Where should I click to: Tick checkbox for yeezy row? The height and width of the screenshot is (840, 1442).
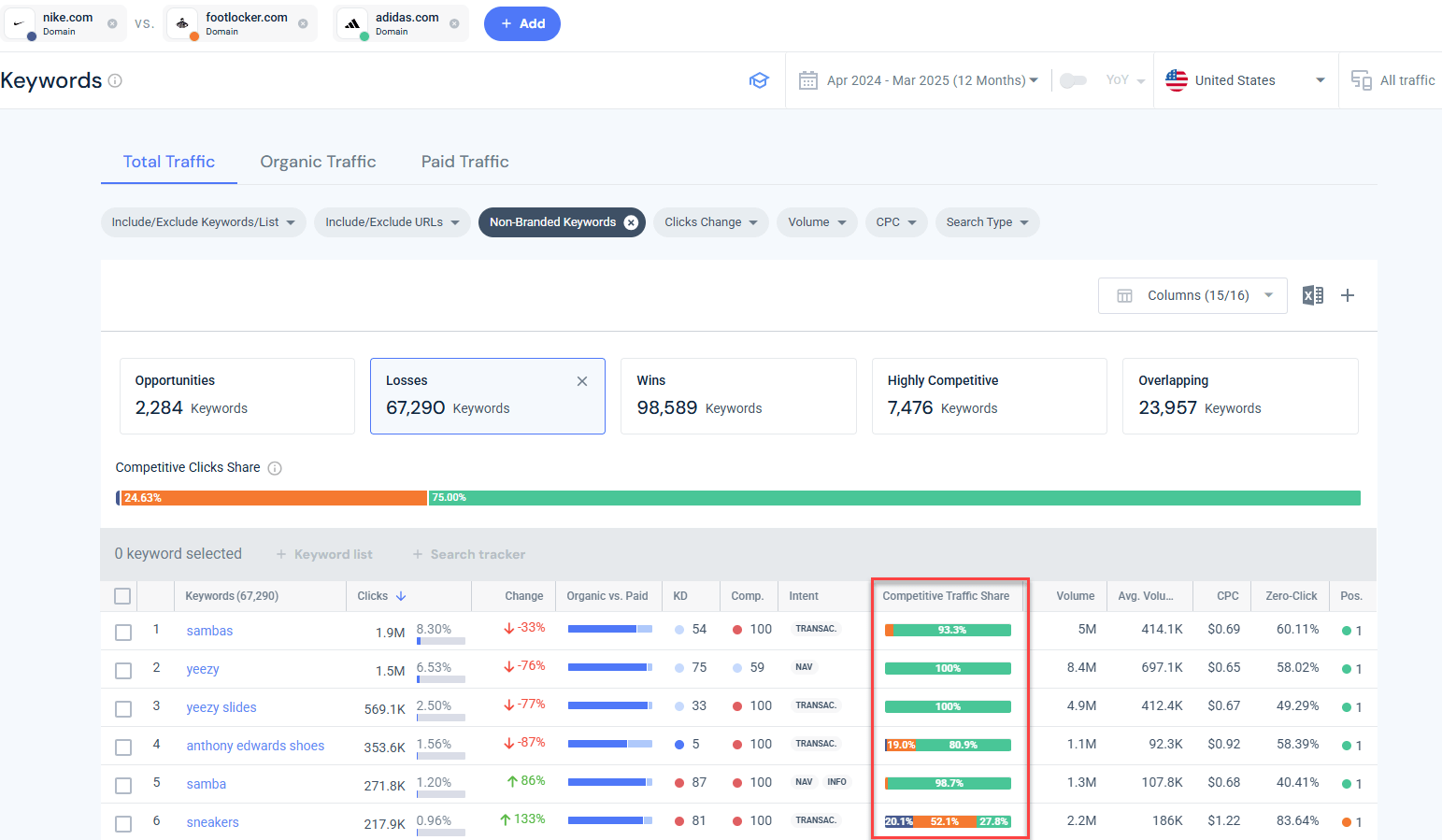123,671
